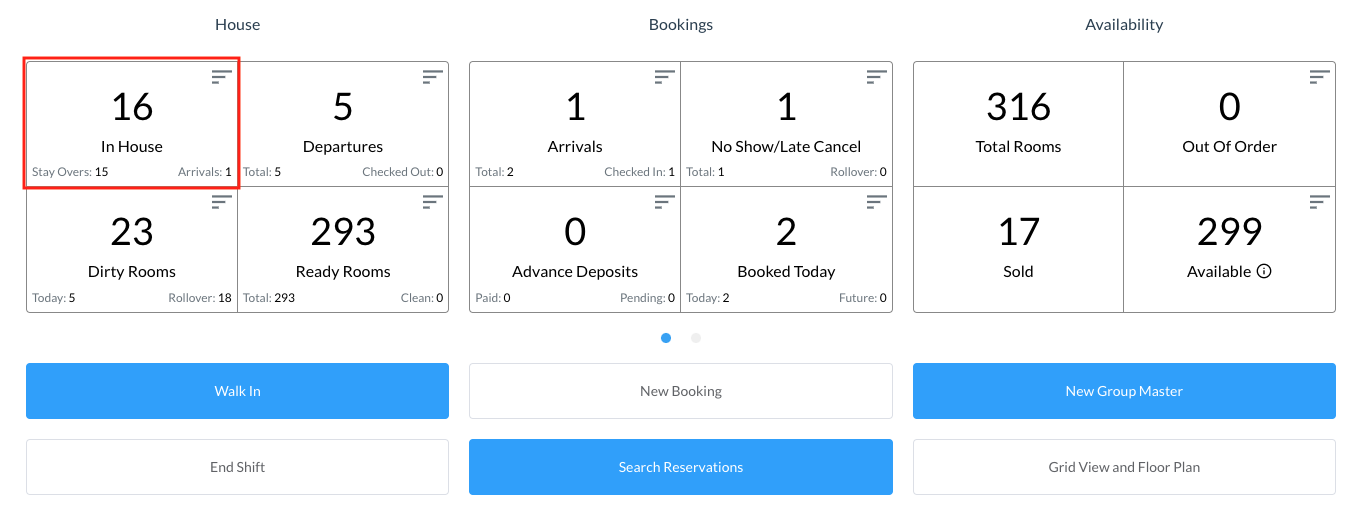1356x521 pixels.
Task: Click the info icon next to Available
Action: [1264, 271]
